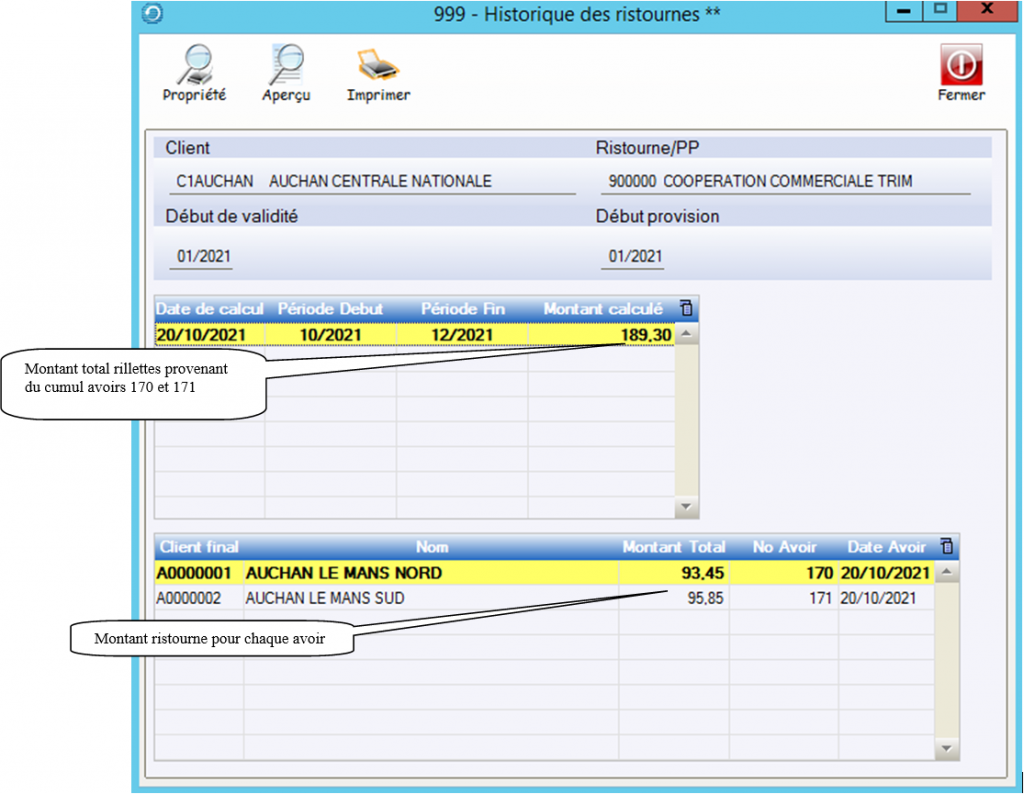Viewport: 1024px width, 794px height.
Task: Sort by Date de calcul column header
Action: [x=209, y=308]
